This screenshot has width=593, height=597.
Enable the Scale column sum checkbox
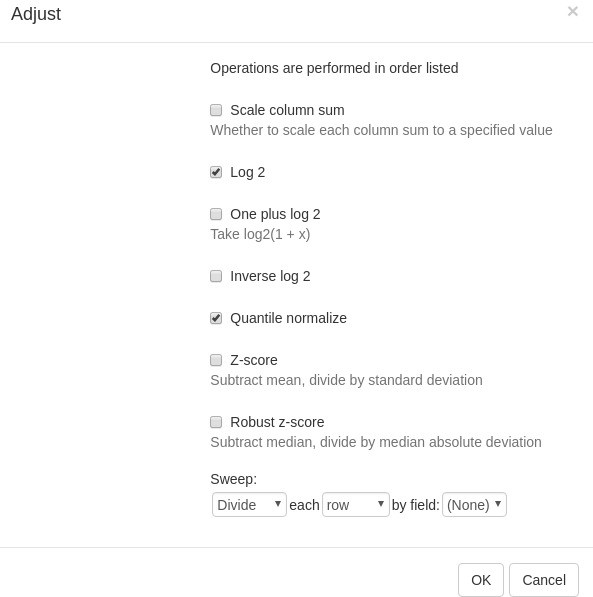click(216, 110)
